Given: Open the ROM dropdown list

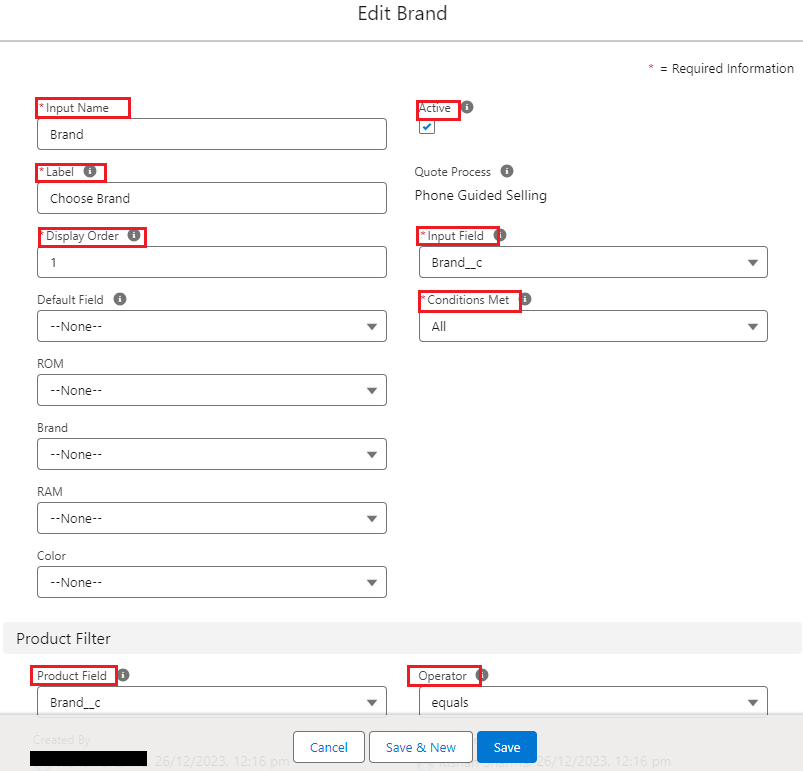Looking at the screenshot, I should click(x=211, y=390).
